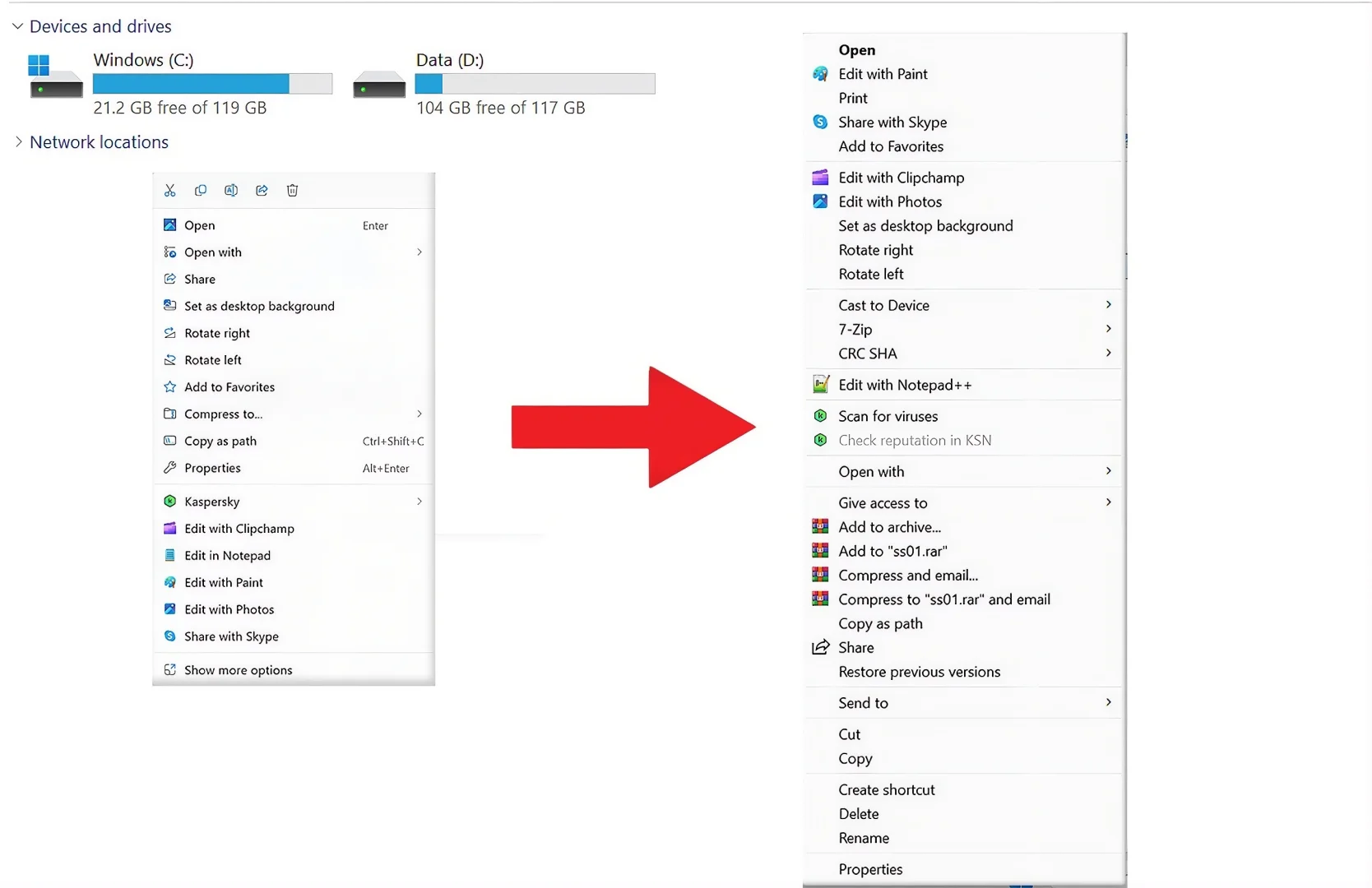This screenshot has width=1372, height=888.
Task: Click the Clipchamp icon in the classic menu
Action: [x=820, y=177]
